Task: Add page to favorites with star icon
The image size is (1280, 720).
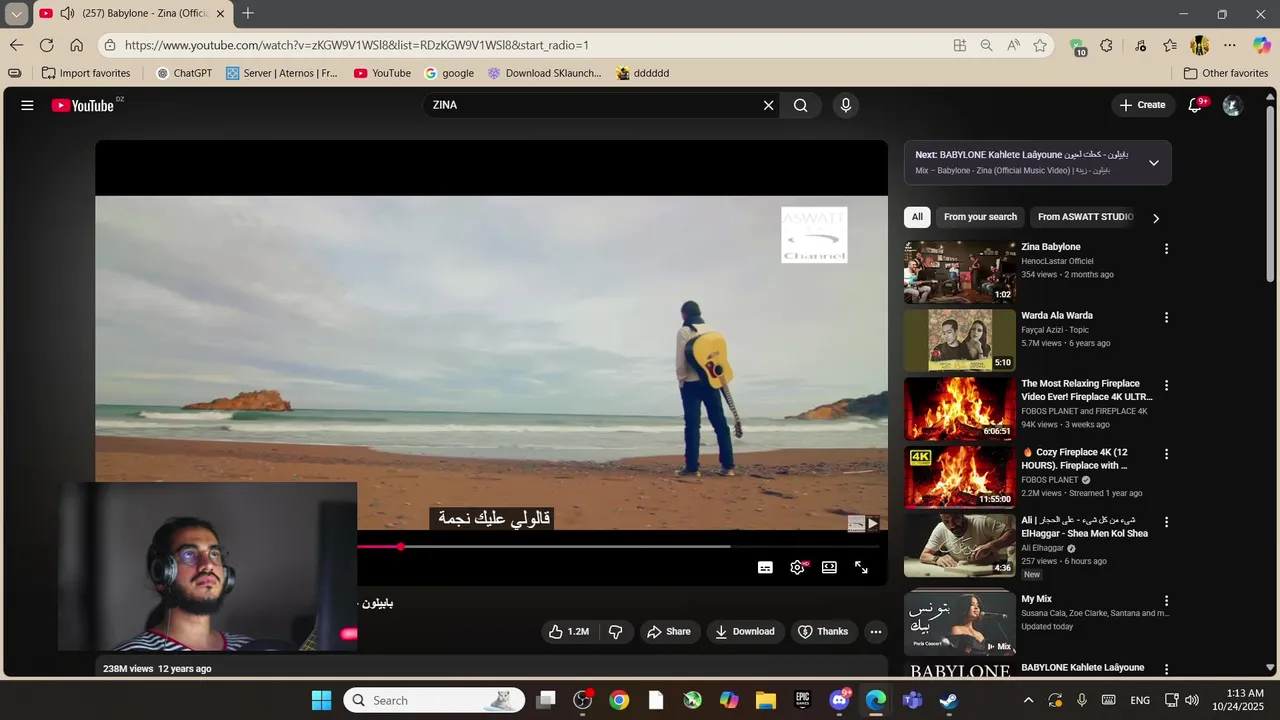Action: tap(1040, 45)
